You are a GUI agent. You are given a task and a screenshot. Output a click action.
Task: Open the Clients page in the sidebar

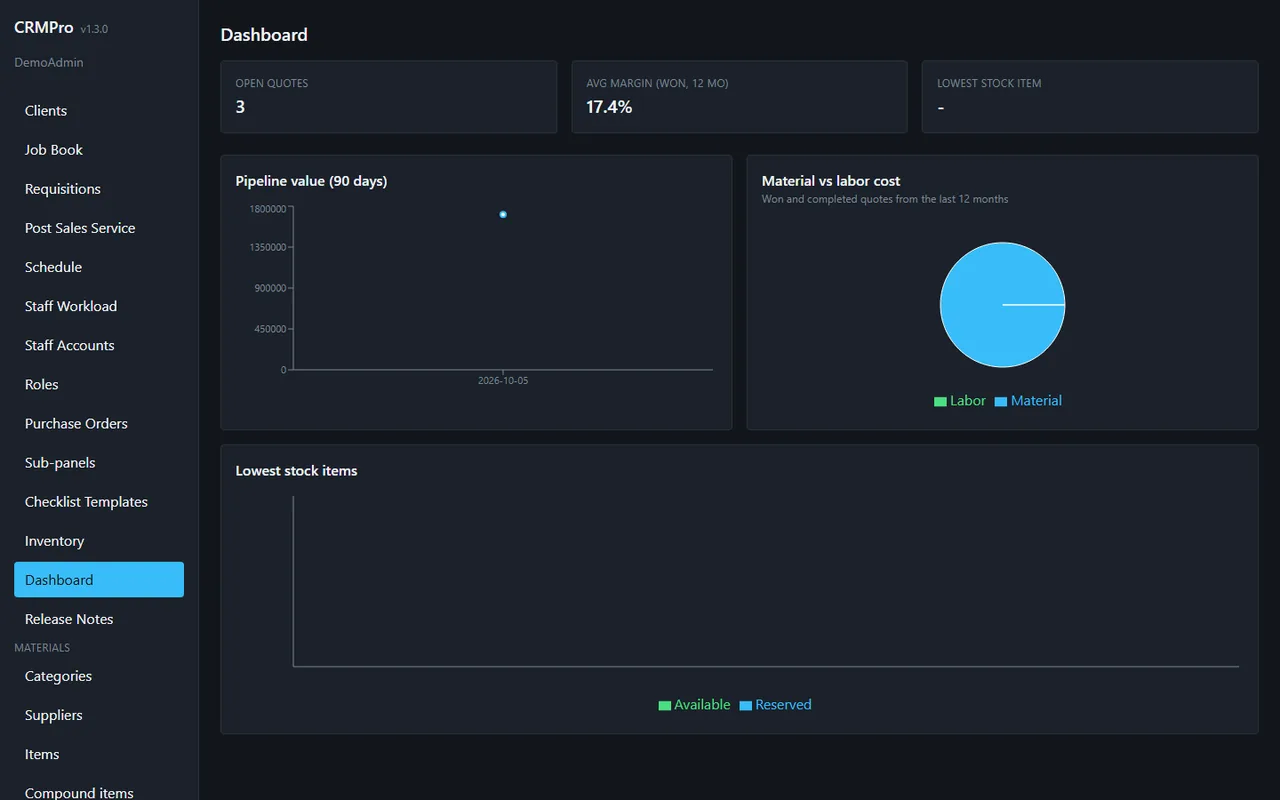(x=99, y=111)
